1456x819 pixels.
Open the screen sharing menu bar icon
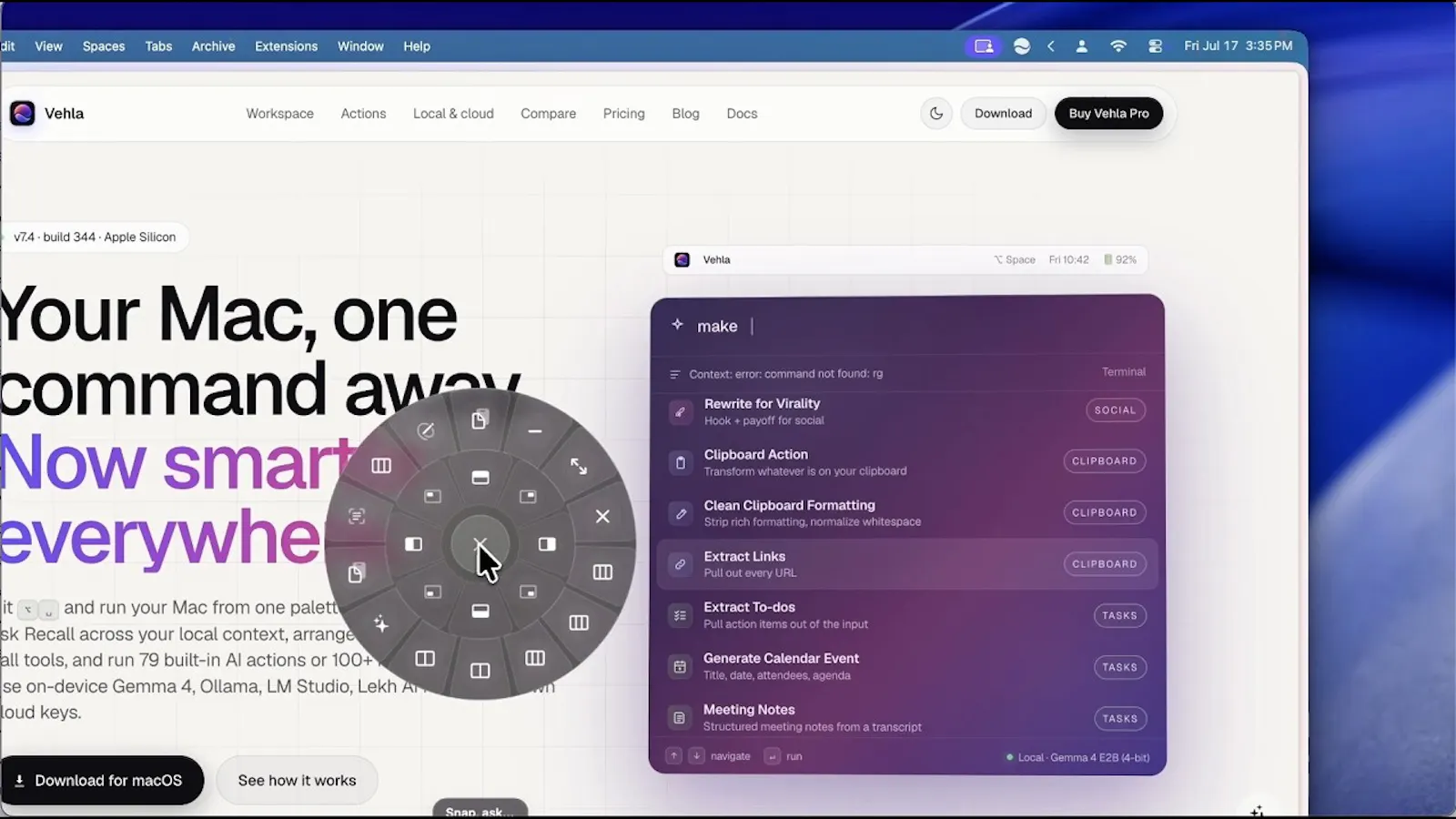[x=984, y=45]
